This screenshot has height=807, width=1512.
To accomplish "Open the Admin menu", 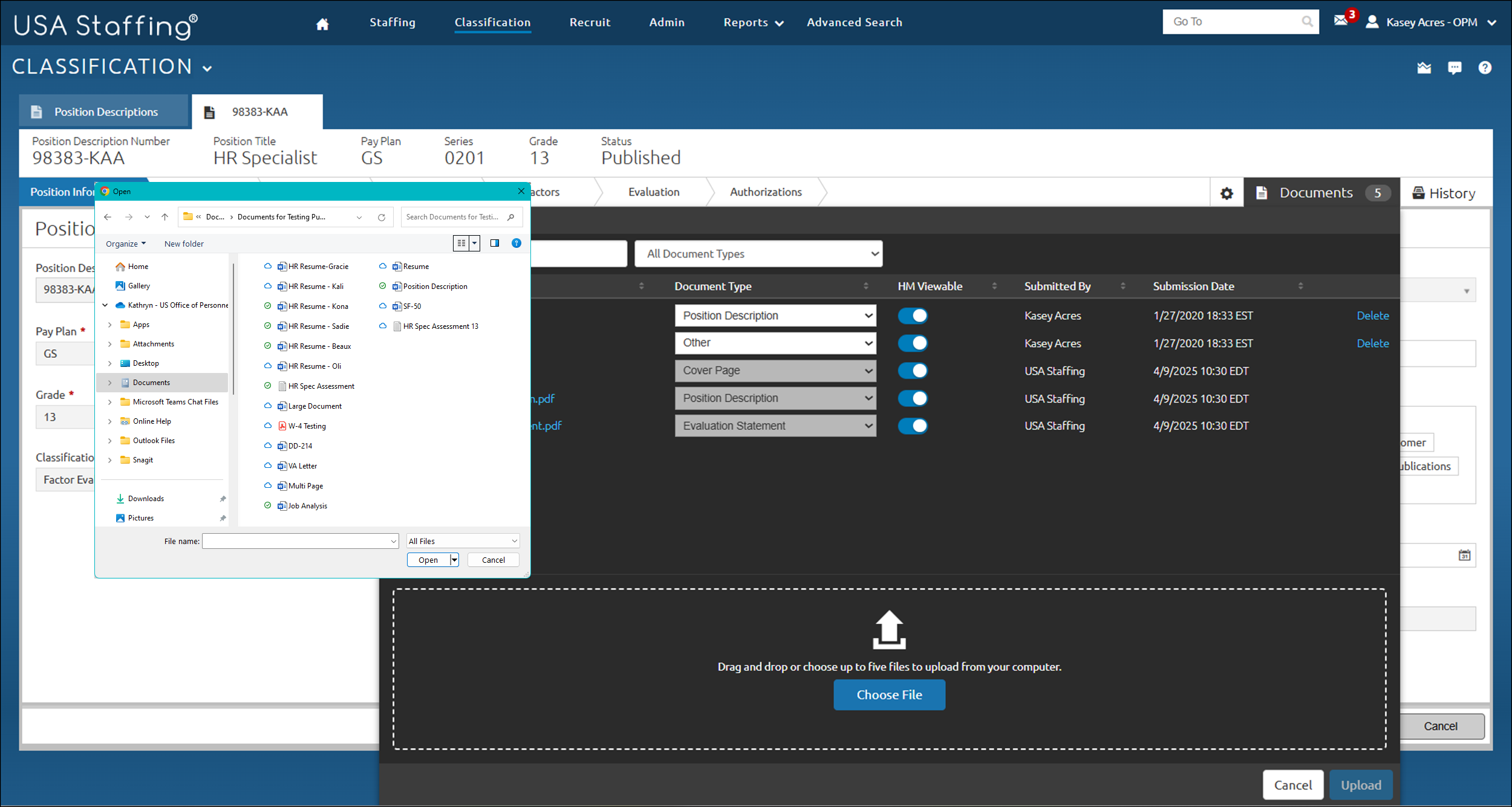I will tap(666, 22).
